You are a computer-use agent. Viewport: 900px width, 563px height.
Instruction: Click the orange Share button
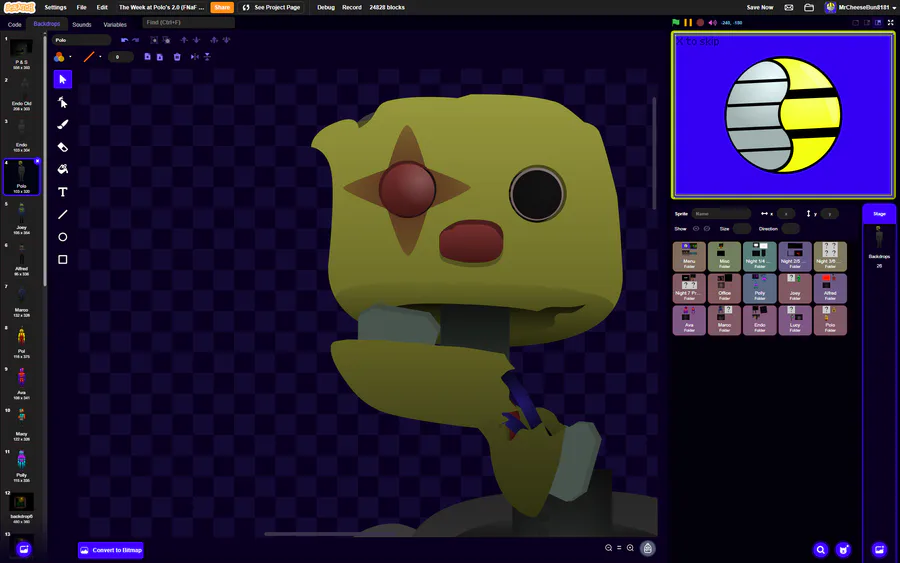pyautogui.click(x=222, y=7)
